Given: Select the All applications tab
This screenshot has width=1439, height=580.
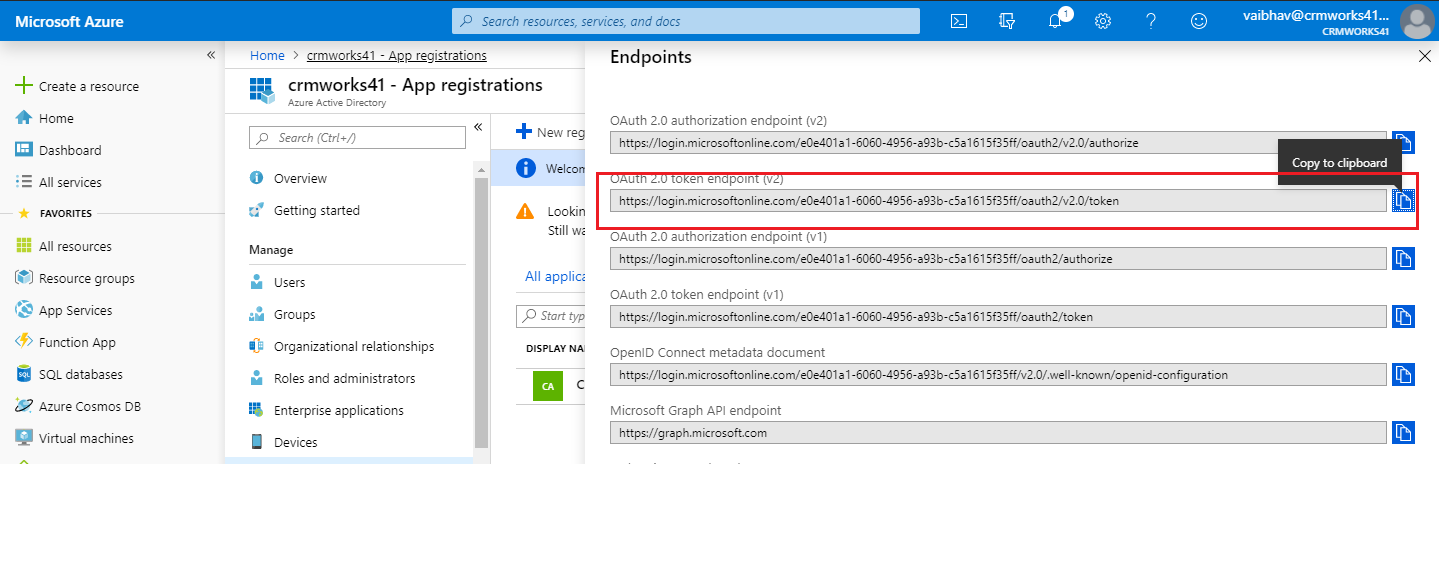Looking at the screenshot, I should (x=555, y=276).
